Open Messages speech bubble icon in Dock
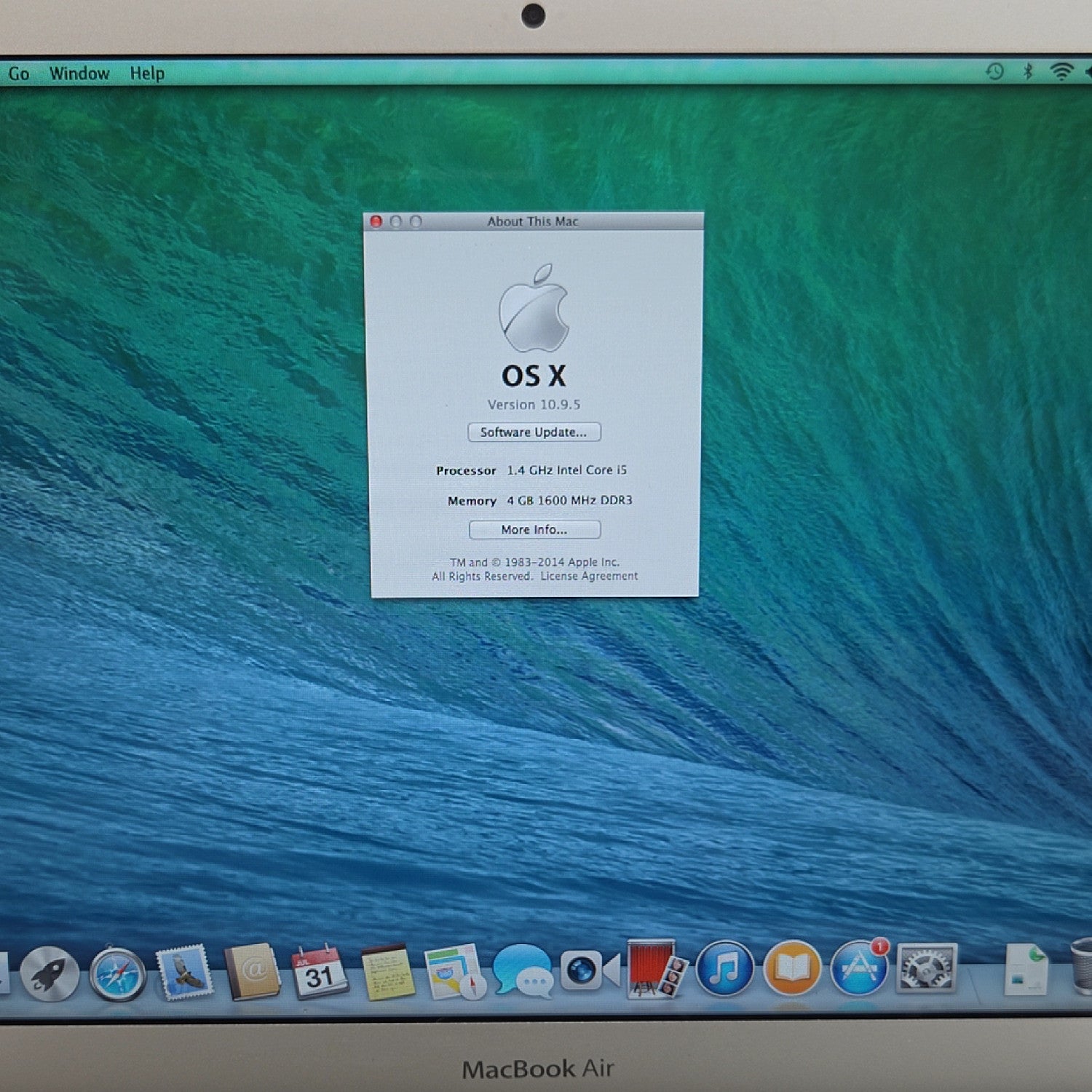The image size is (1092, 1092). (x=522, y=970)
